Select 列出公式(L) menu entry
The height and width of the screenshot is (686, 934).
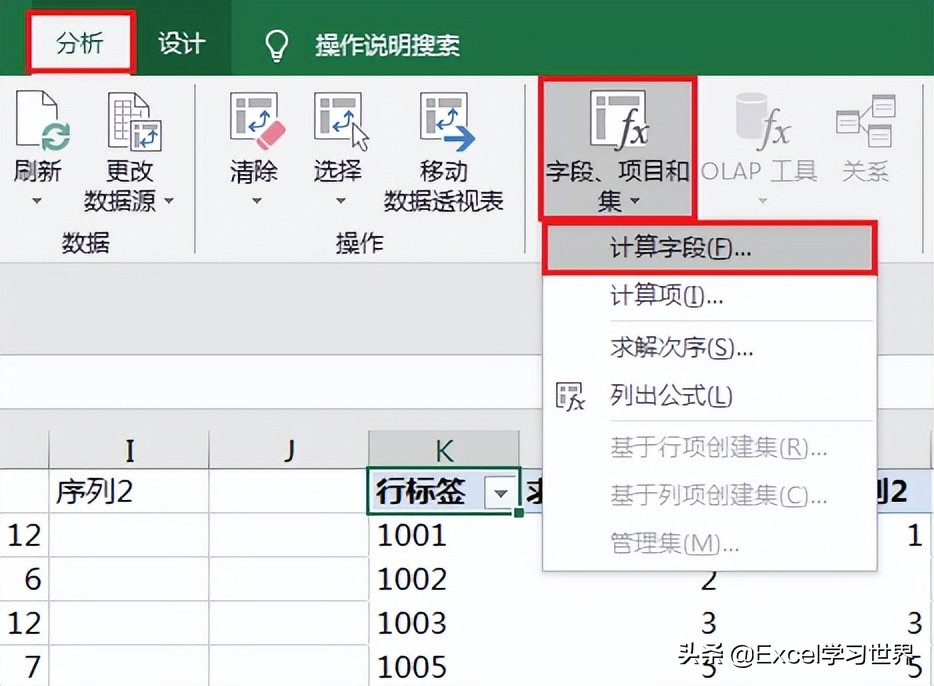pos(709,396)
